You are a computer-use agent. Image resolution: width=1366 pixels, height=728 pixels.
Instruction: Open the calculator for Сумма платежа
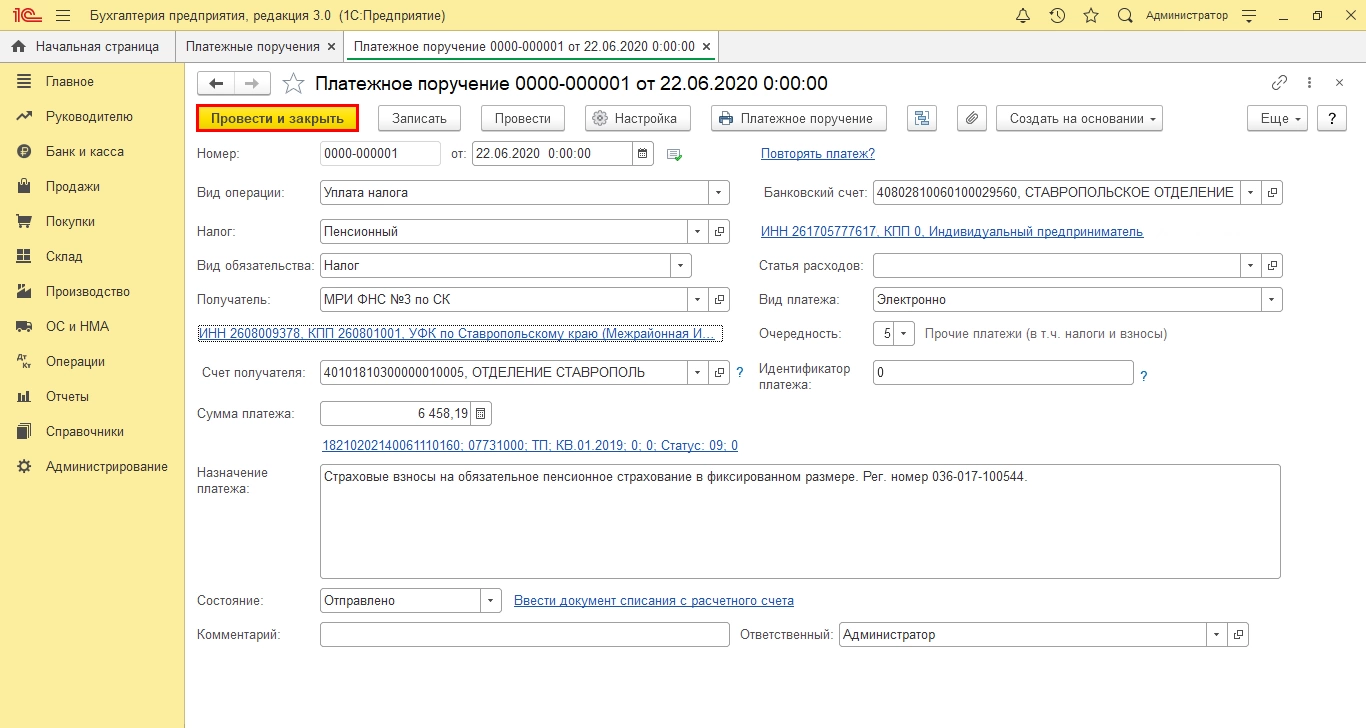[x=481, y=413]
